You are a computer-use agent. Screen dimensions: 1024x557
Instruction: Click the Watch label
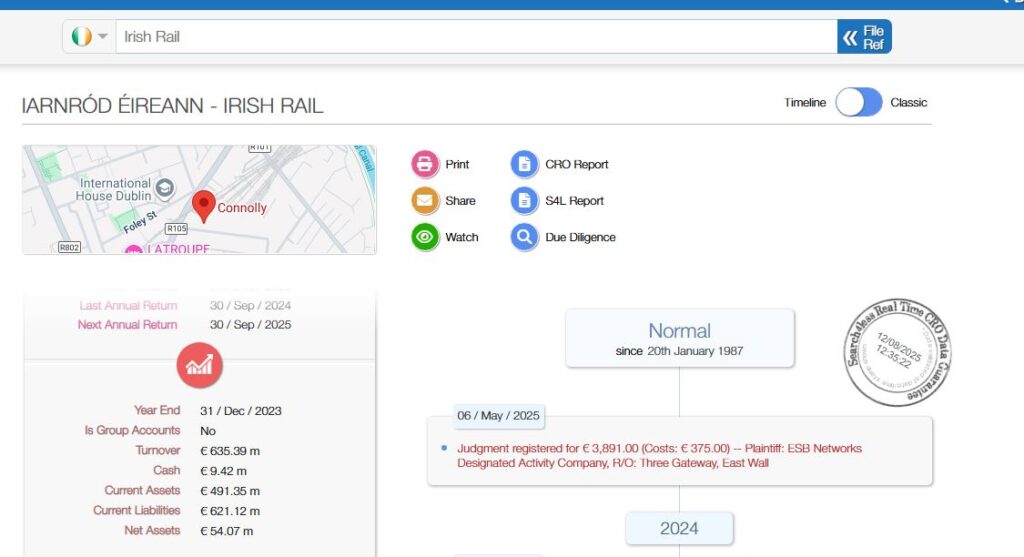462,238
